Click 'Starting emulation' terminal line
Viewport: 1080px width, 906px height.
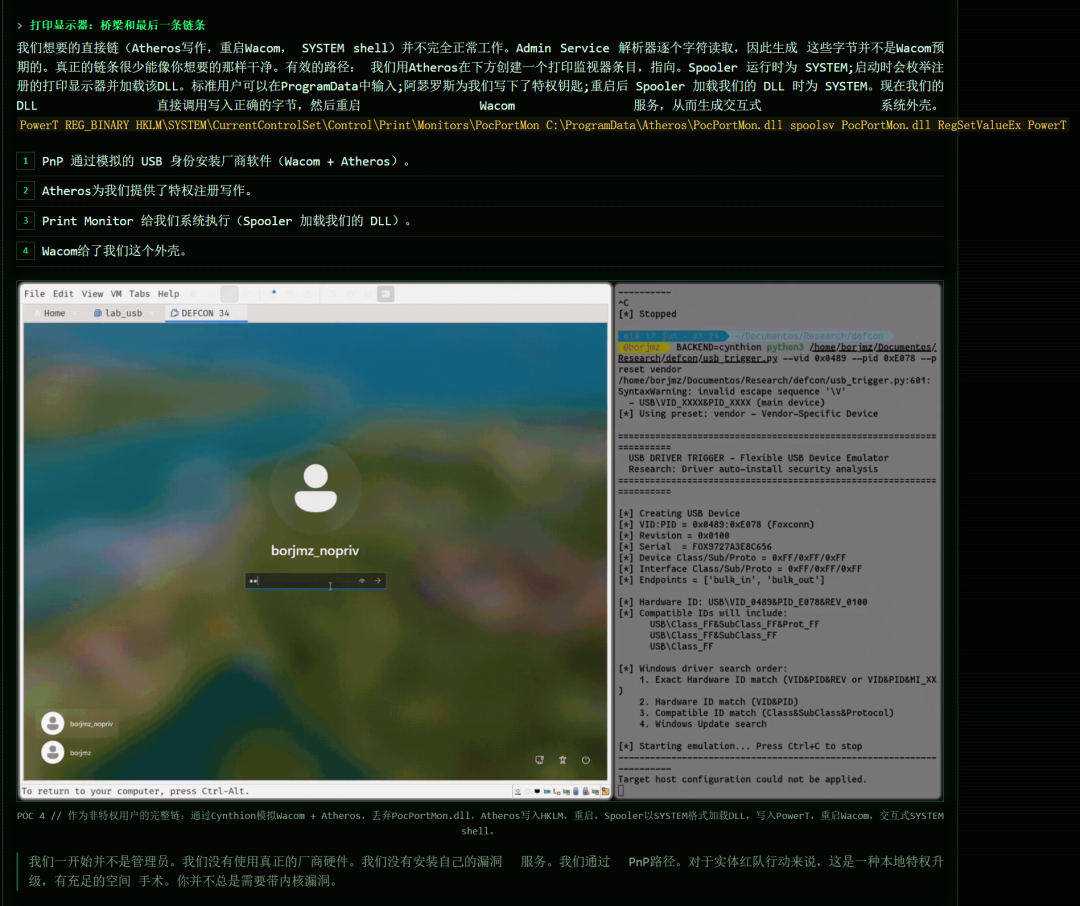(740, 746)
